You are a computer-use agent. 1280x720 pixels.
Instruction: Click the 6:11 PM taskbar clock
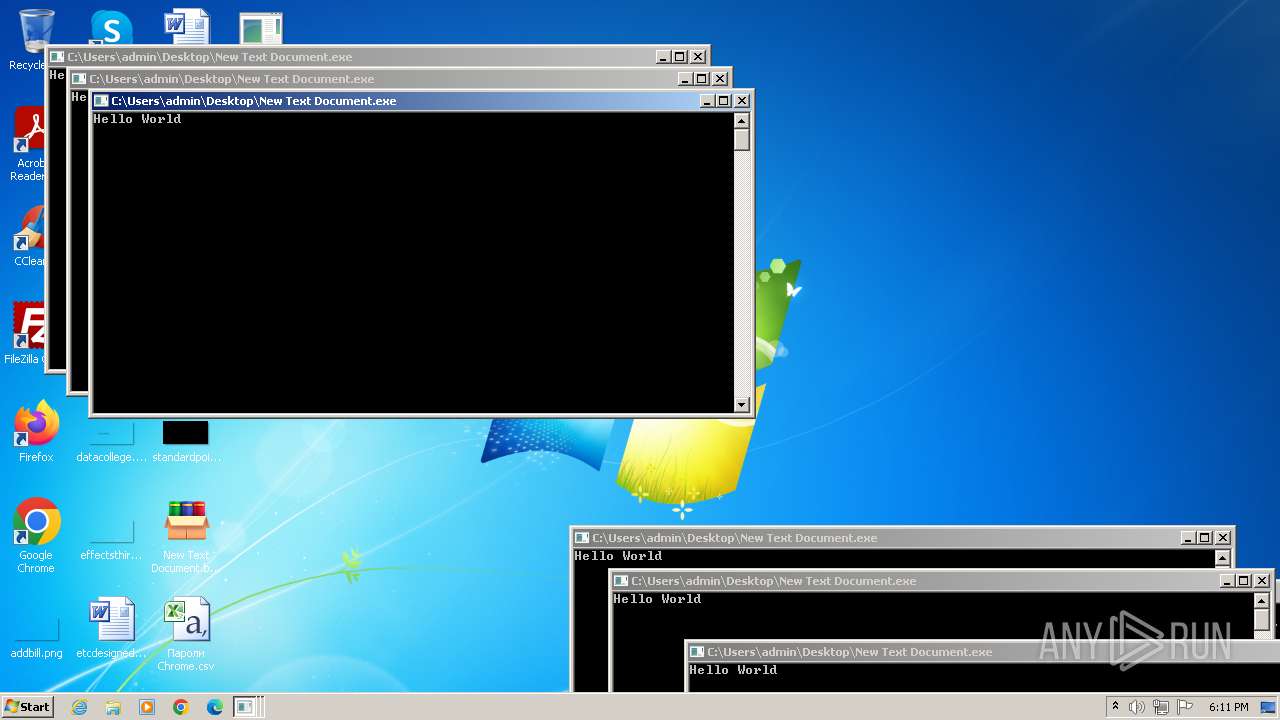(x=1228, y=707)
